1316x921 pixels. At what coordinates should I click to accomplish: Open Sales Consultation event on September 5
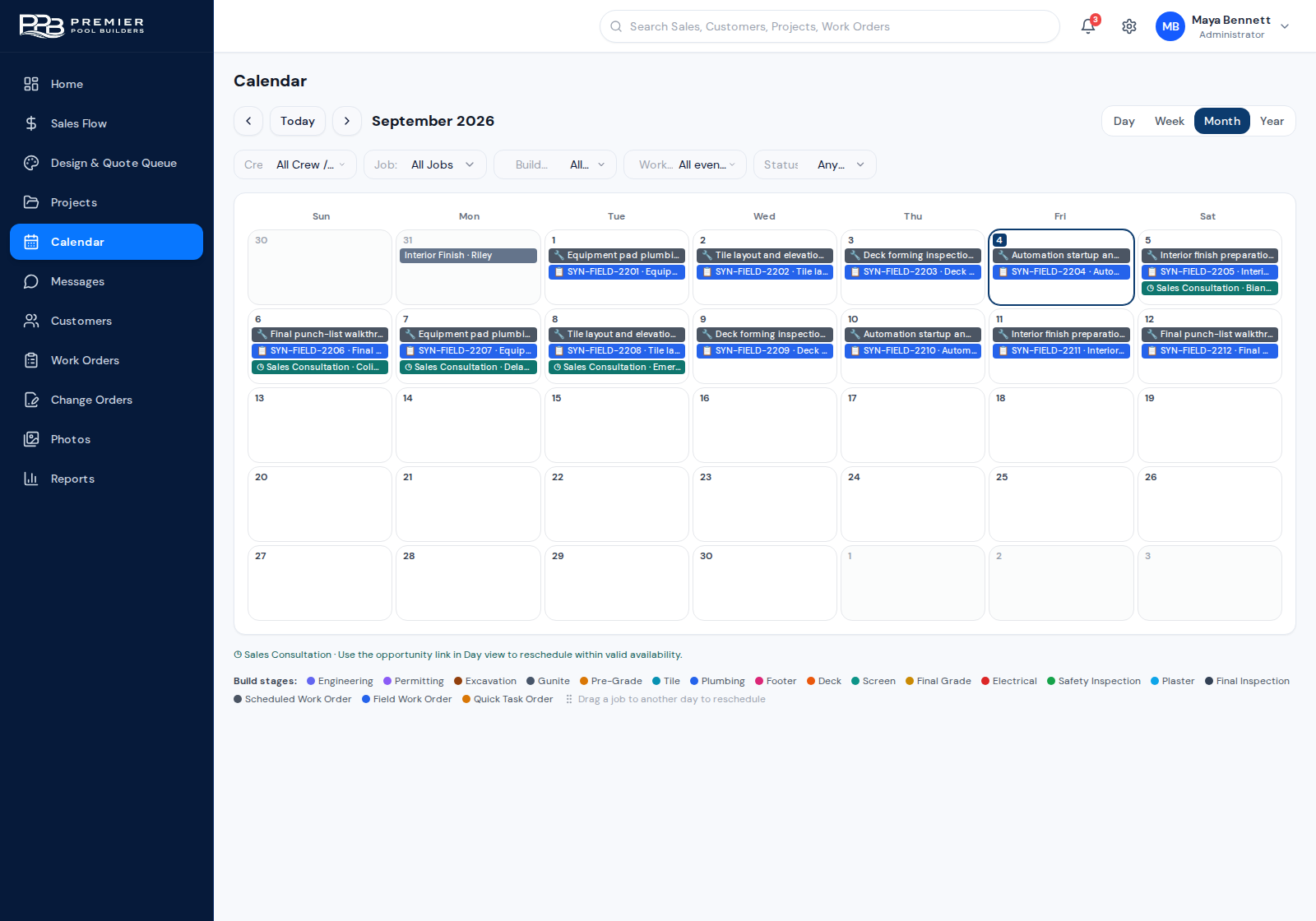click(1210, 288)
